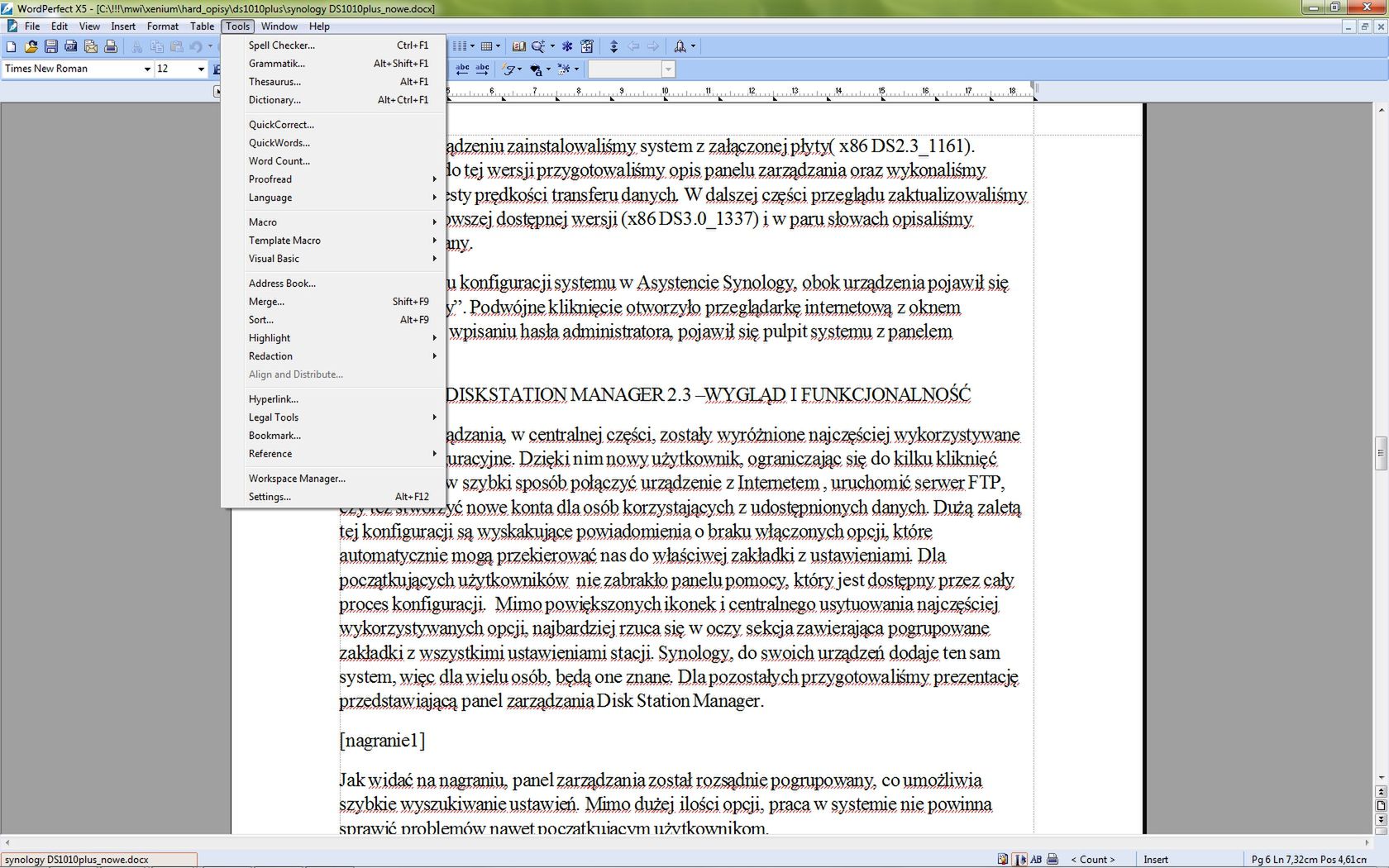Click the leftmost document icon in status bar

pyautogui.click(x=1003, y=859)
